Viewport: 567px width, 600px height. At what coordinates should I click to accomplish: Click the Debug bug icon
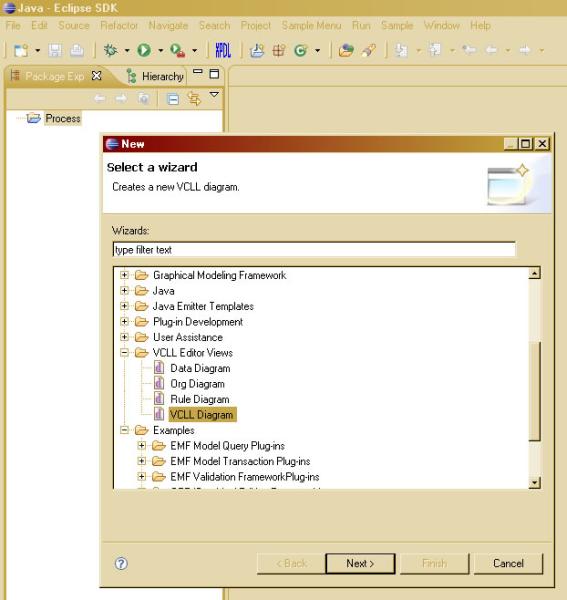point(111,50)
